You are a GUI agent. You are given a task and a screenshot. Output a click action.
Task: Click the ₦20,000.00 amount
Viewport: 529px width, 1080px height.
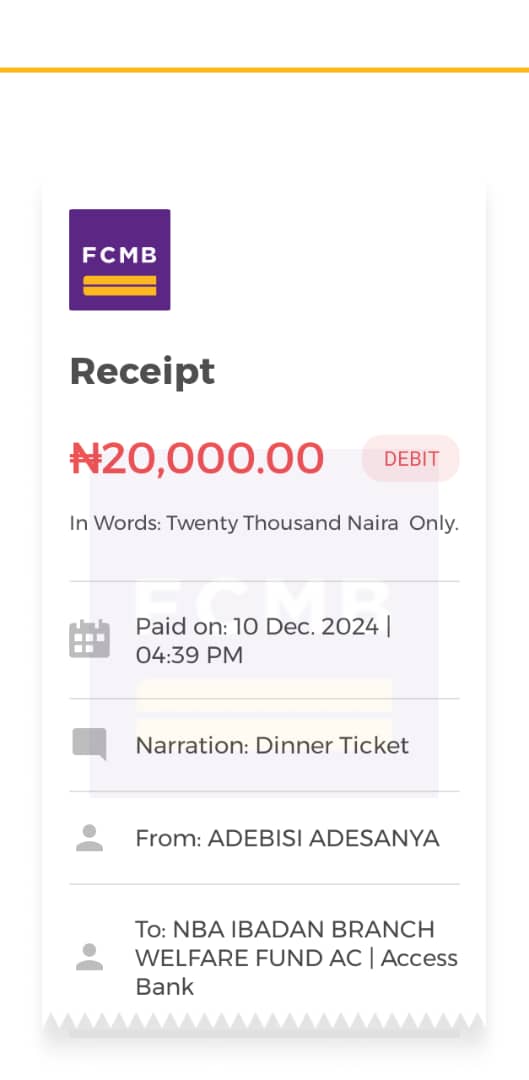click(x=197, y=459)
